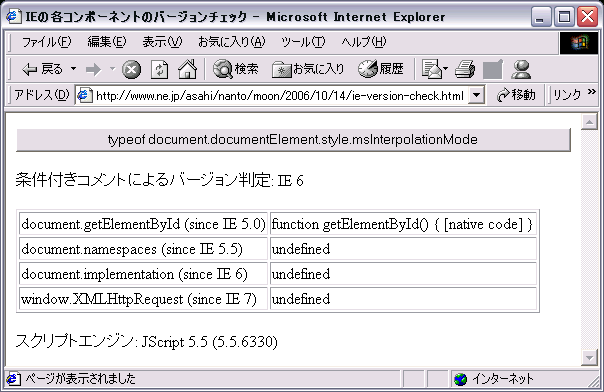The image size is (604, 392).
Task: Click the 'JScript 5.5 (5.5.6330)' script engine text
Action: pos(210,342)
